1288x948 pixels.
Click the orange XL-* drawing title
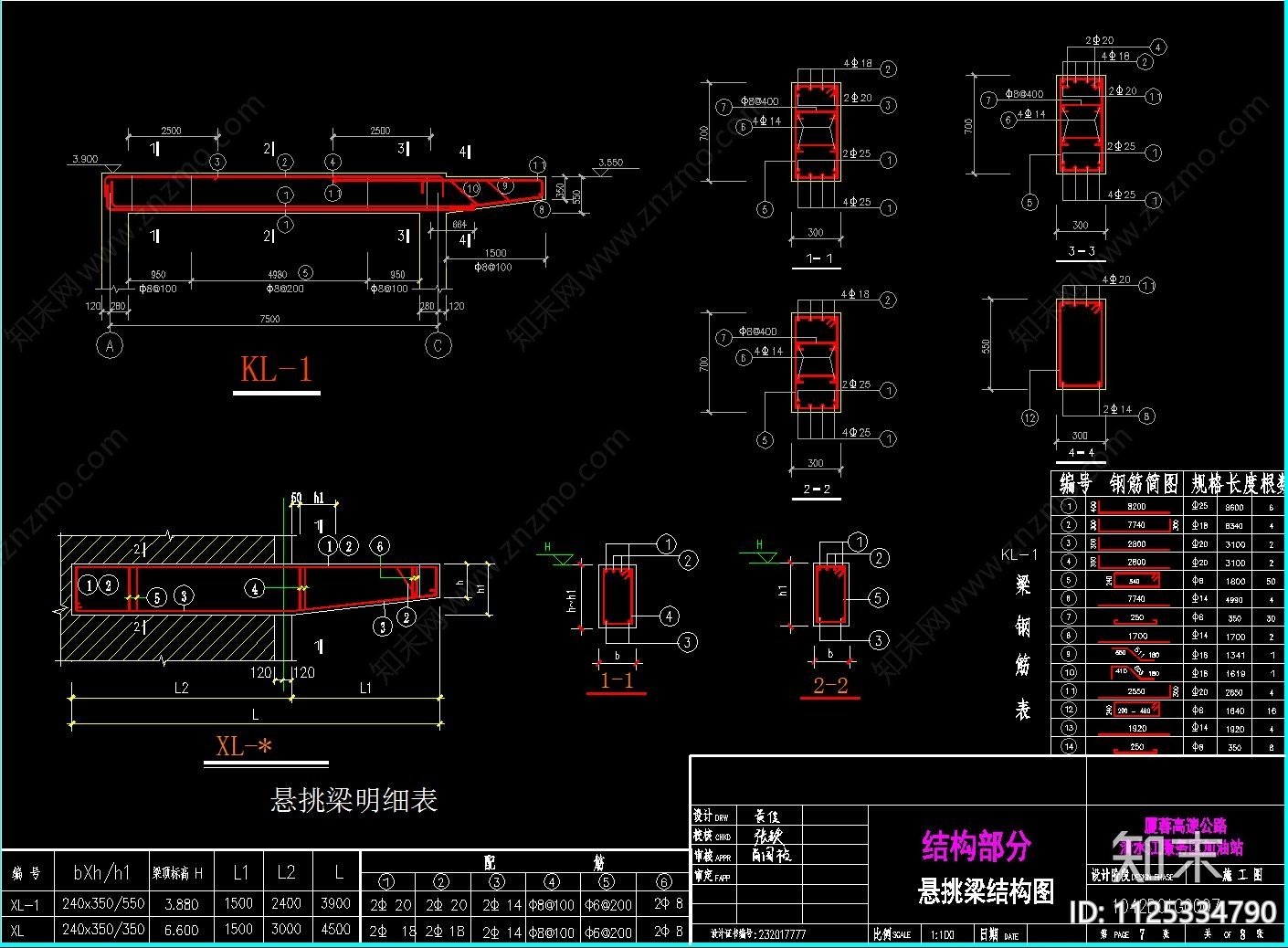(244, 745)
